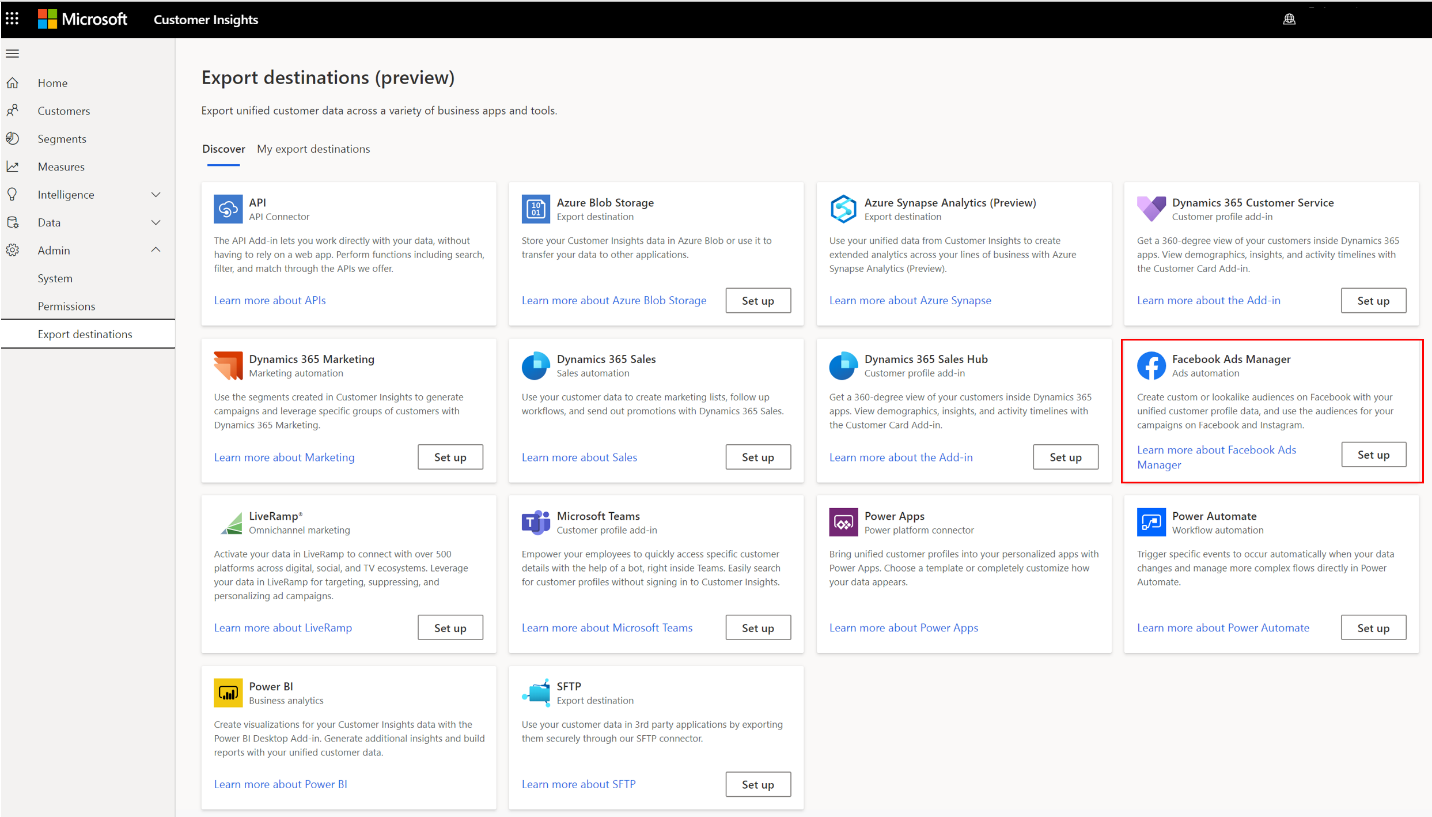Click the Intelligence lightbulb icon
This screenshot has height=817, width=1432.
[x=13, y=195]
